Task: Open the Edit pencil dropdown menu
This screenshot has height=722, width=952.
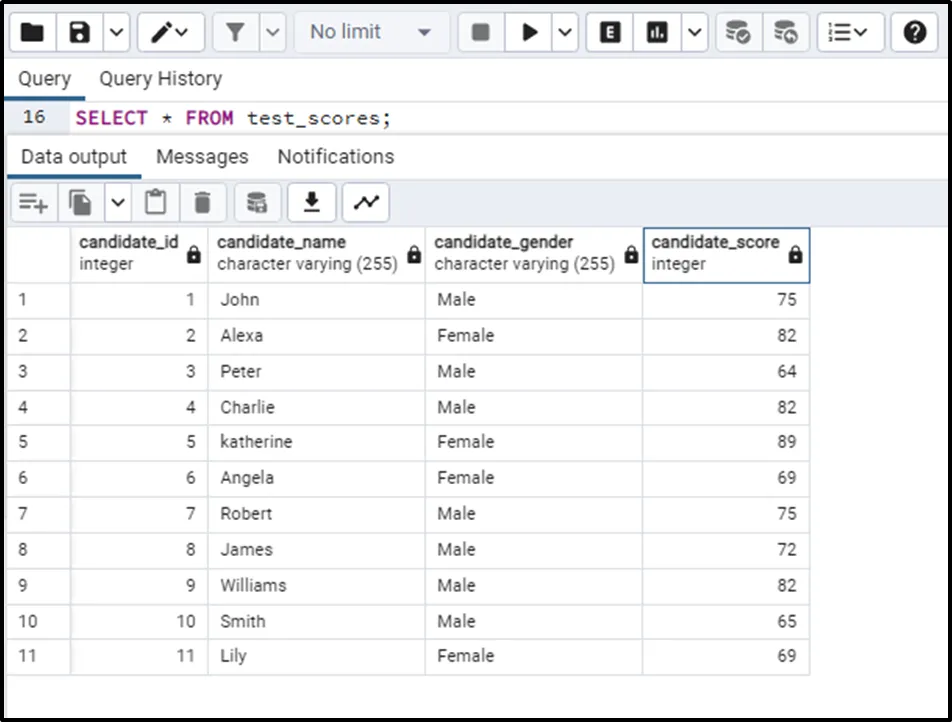Action: coord(170,33)
